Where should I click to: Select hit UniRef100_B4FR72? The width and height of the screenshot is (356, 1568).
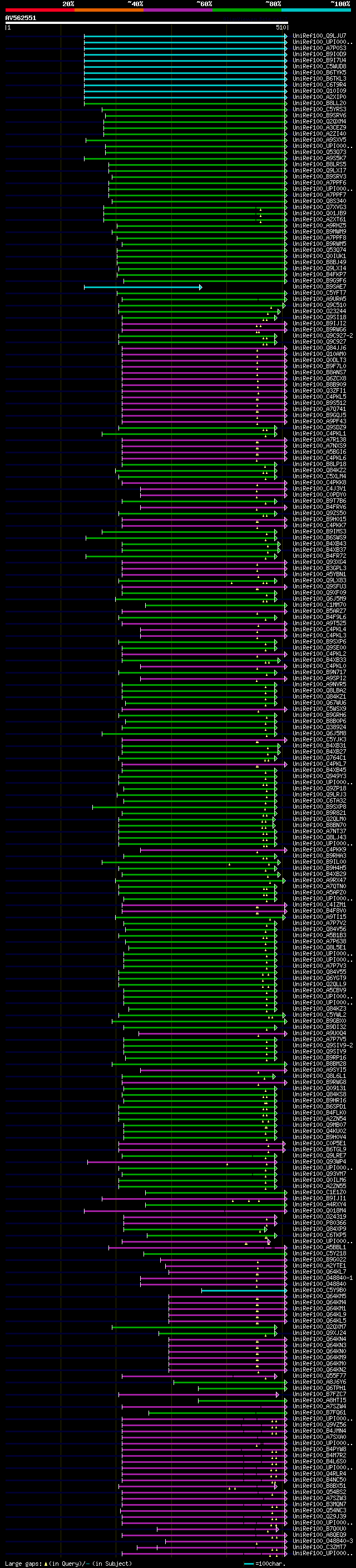coord(319,556)
